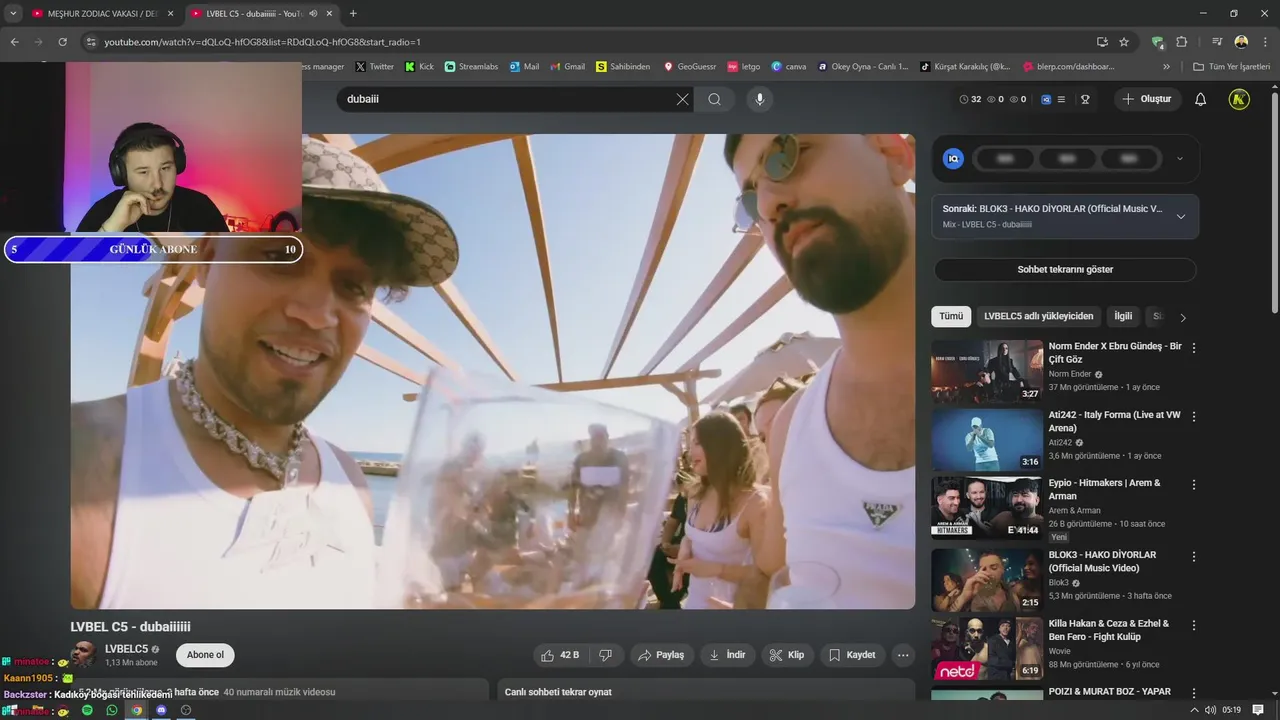Click the round vidIQ badge in the sidebar panel

[x=954, y=158]
